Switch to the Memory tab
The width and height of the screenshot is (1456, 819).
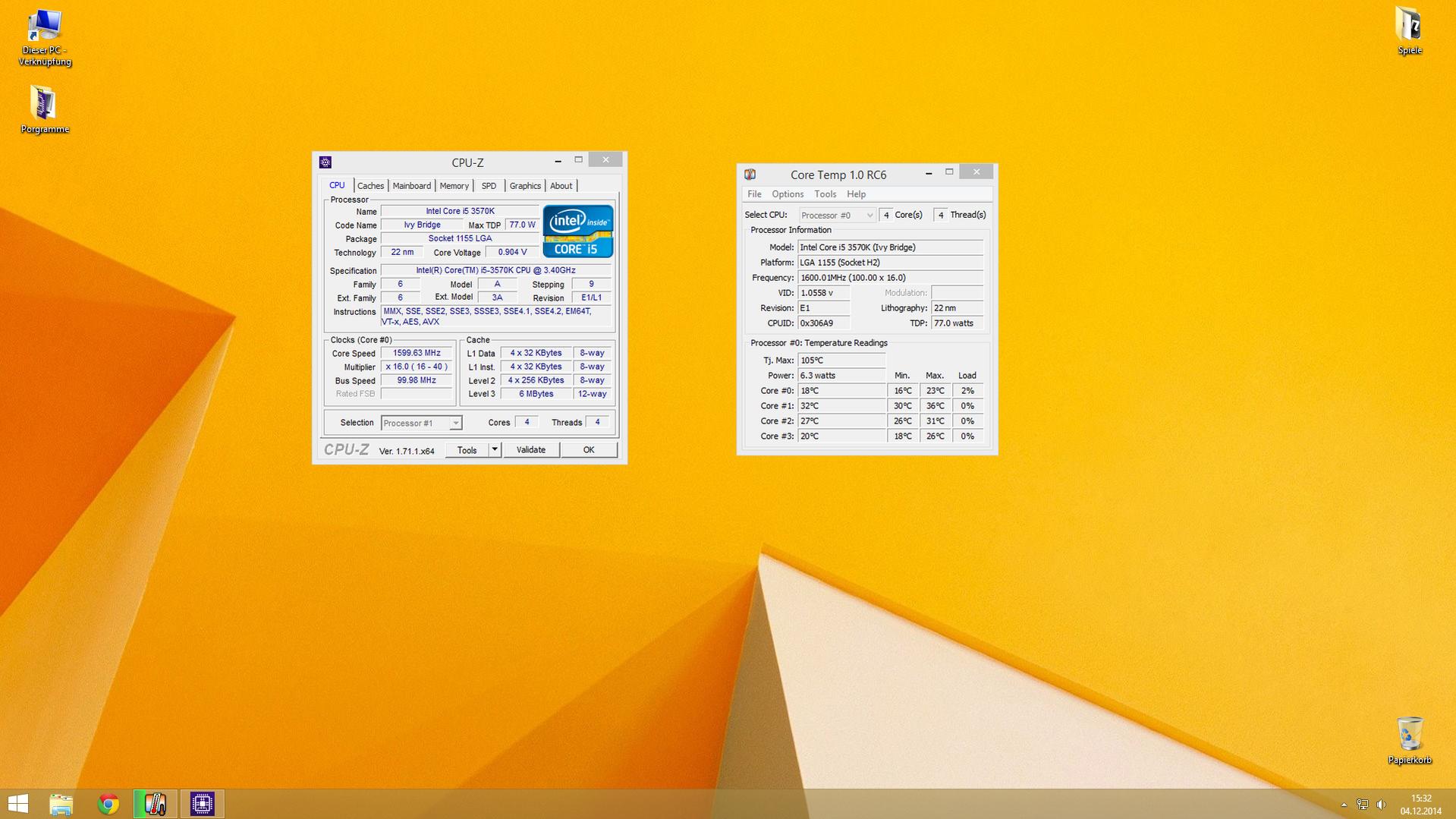(454, 186)
